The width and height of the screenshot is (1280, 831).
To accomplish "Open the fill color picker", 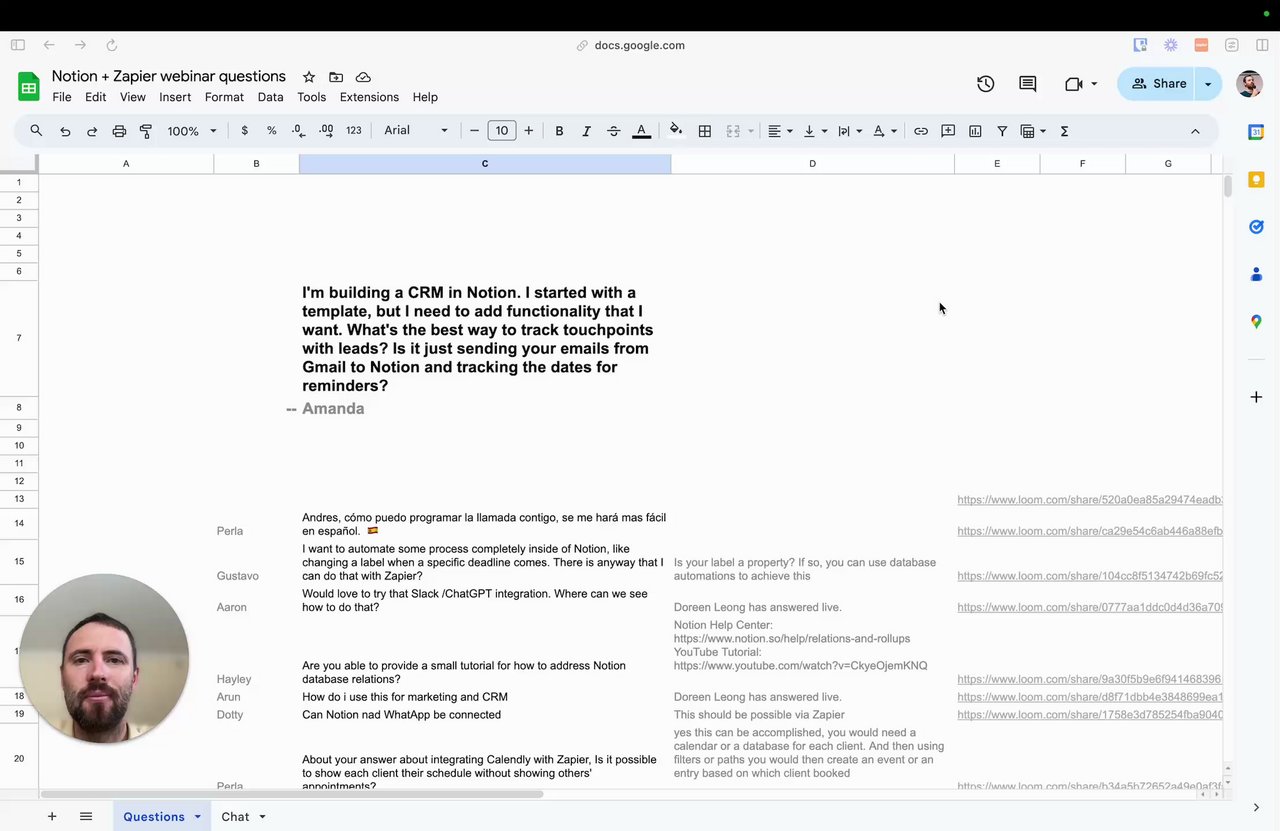I will (676, 130).
